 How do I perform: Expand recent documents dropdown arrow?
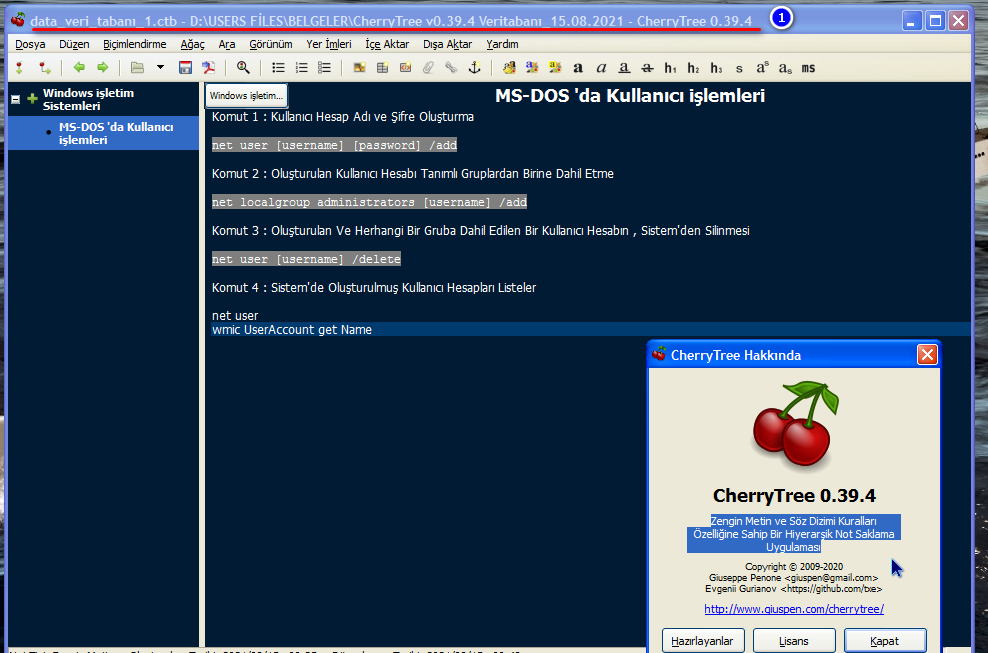[160, 67]
